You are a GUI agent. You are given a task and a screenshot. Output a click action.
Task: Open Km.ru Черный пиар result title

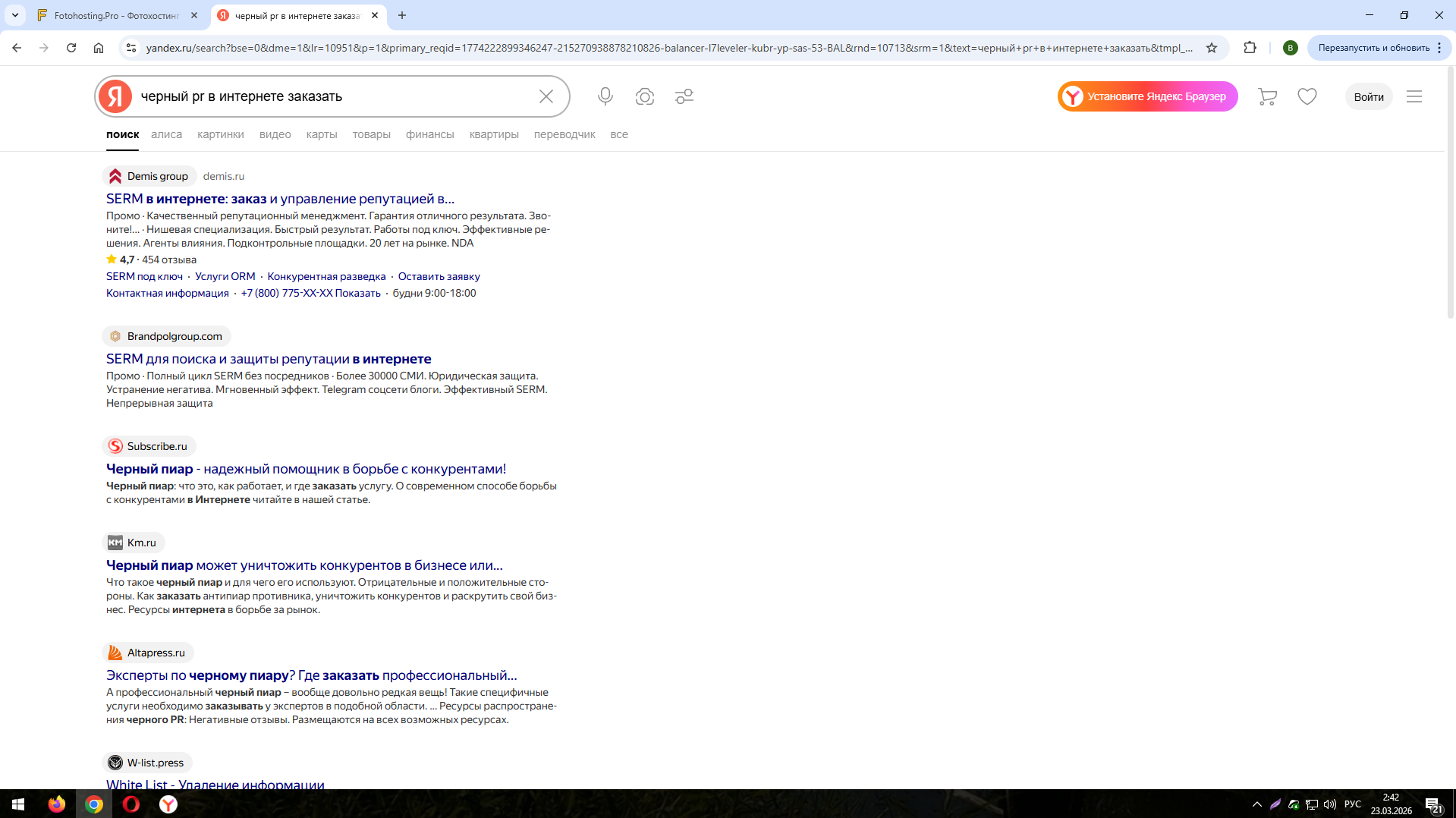click(304, 565)
